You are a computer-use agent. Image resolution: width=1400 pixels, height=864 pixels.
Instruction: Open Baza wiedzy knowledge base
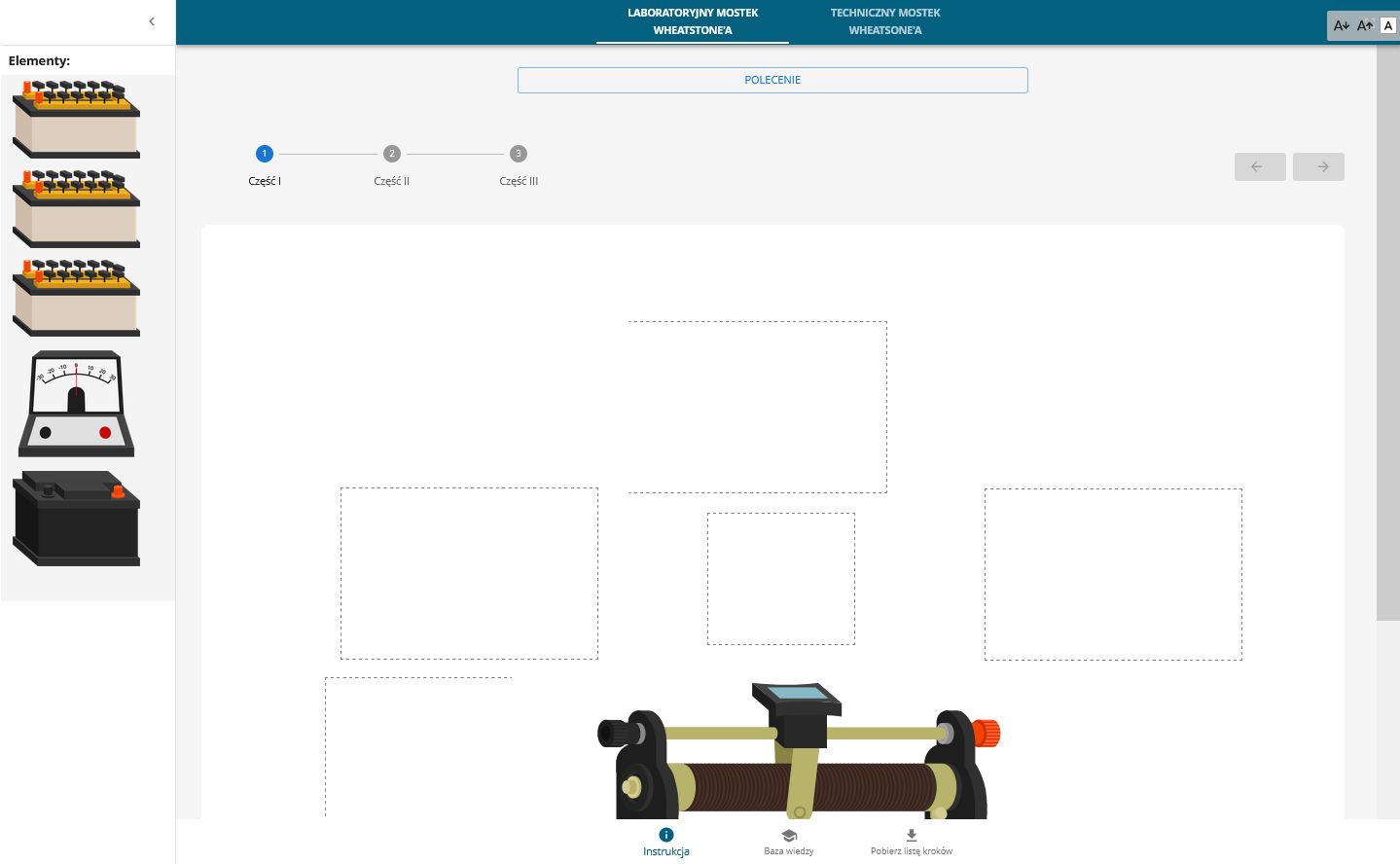pyautogui.click(x=789, y=842)
